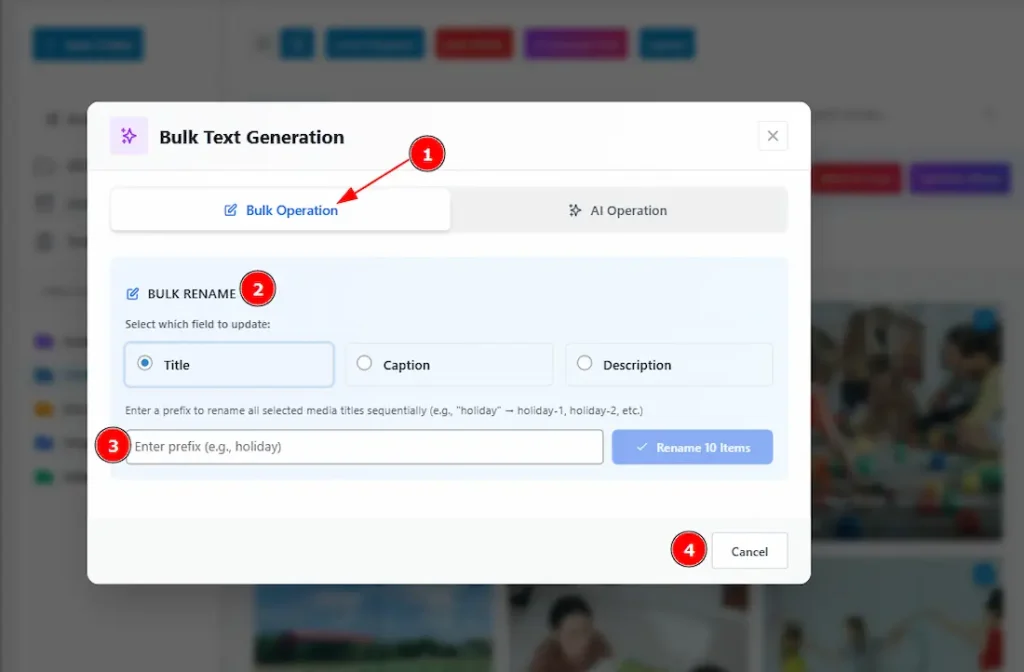
Task: Open the bottom-left image thumbnail behind the dialog
Action: coord(372,630)
